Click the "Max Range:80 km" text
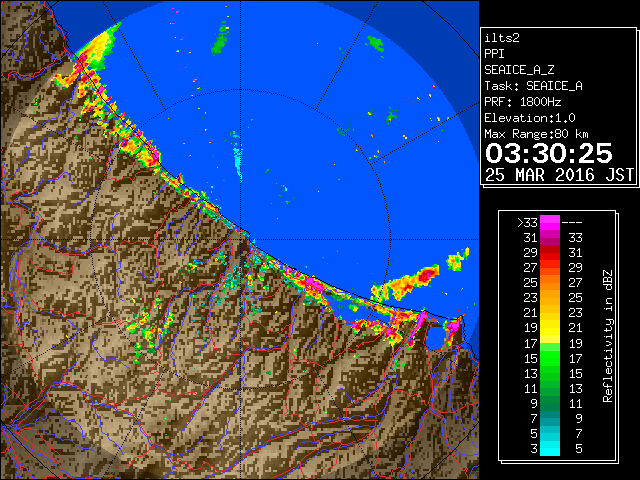 point(536,134)
